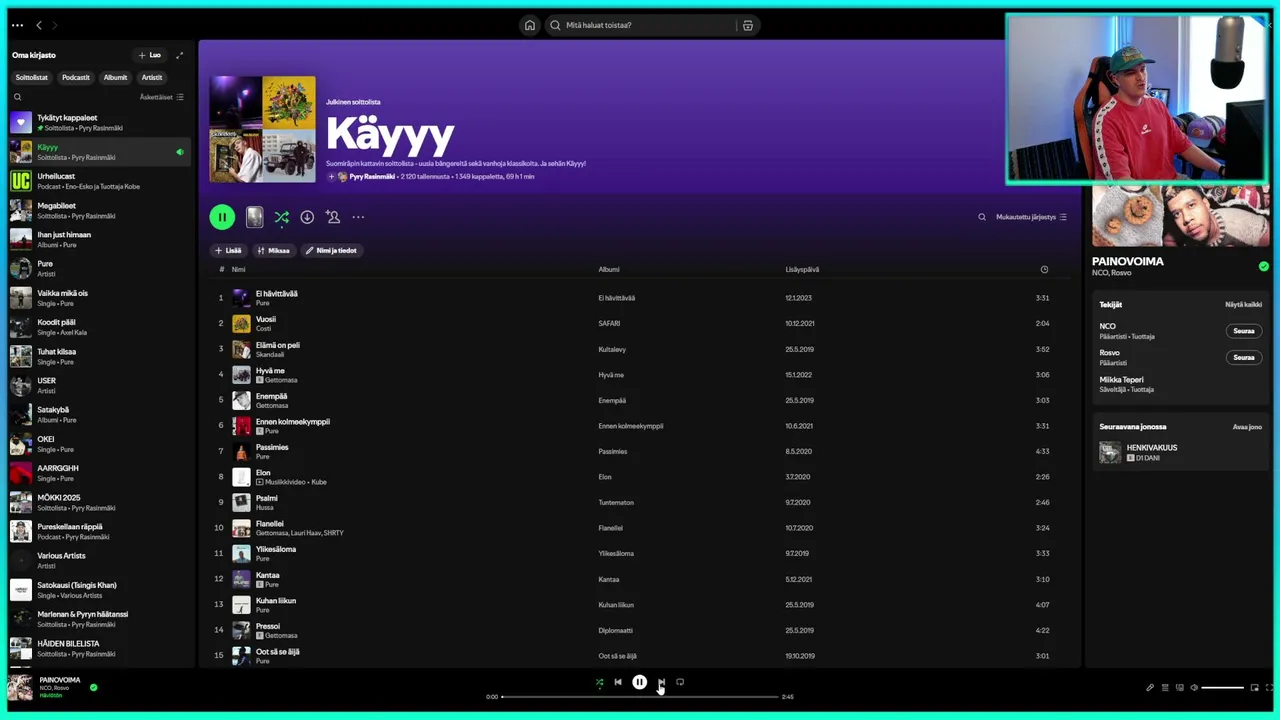This screenshot has height=720, width=1280.
Task: Select the Artistit filter chip
Action: [152, 77]
